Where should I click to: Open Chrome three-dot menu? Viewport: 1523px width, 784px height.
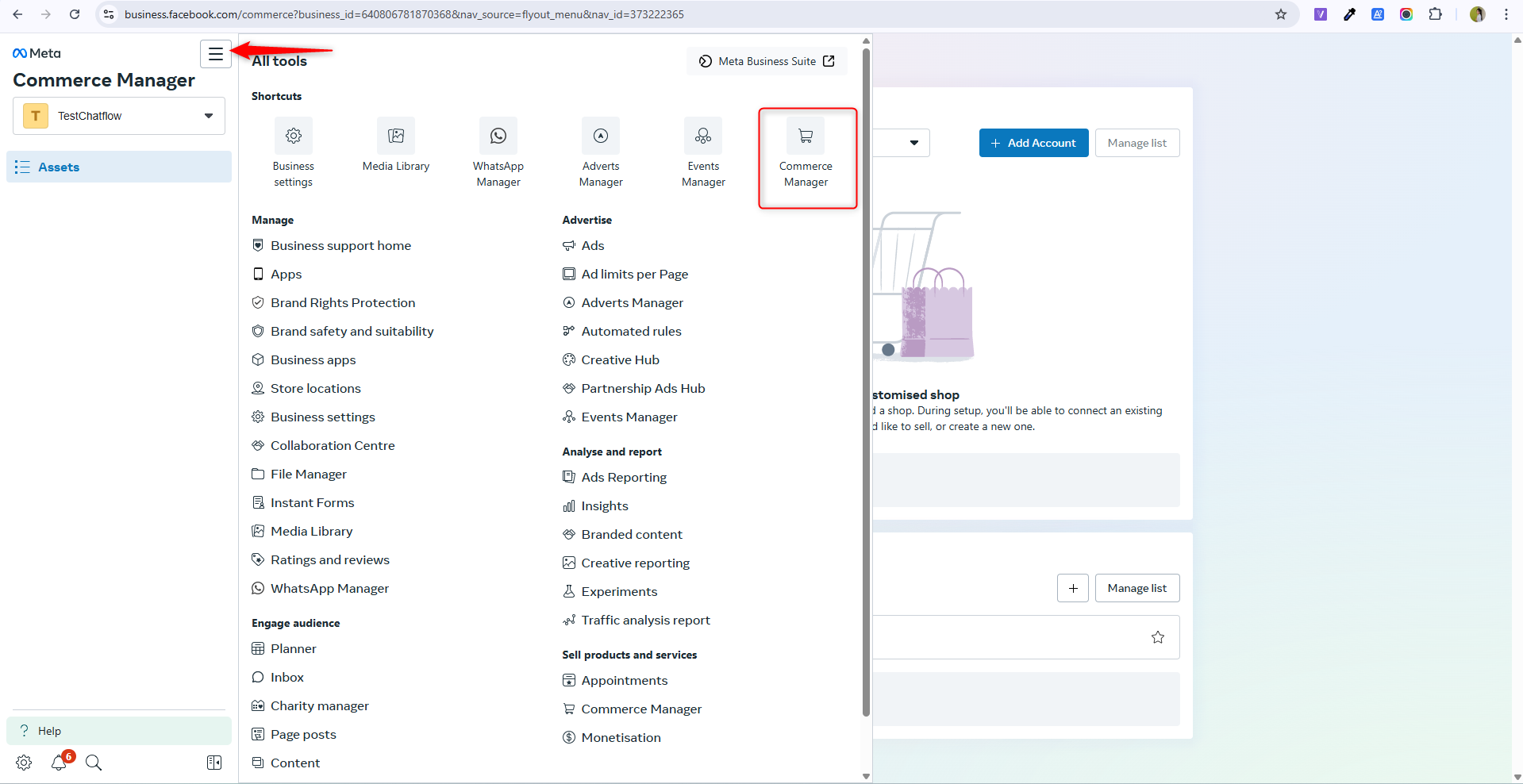[1506, 14]
